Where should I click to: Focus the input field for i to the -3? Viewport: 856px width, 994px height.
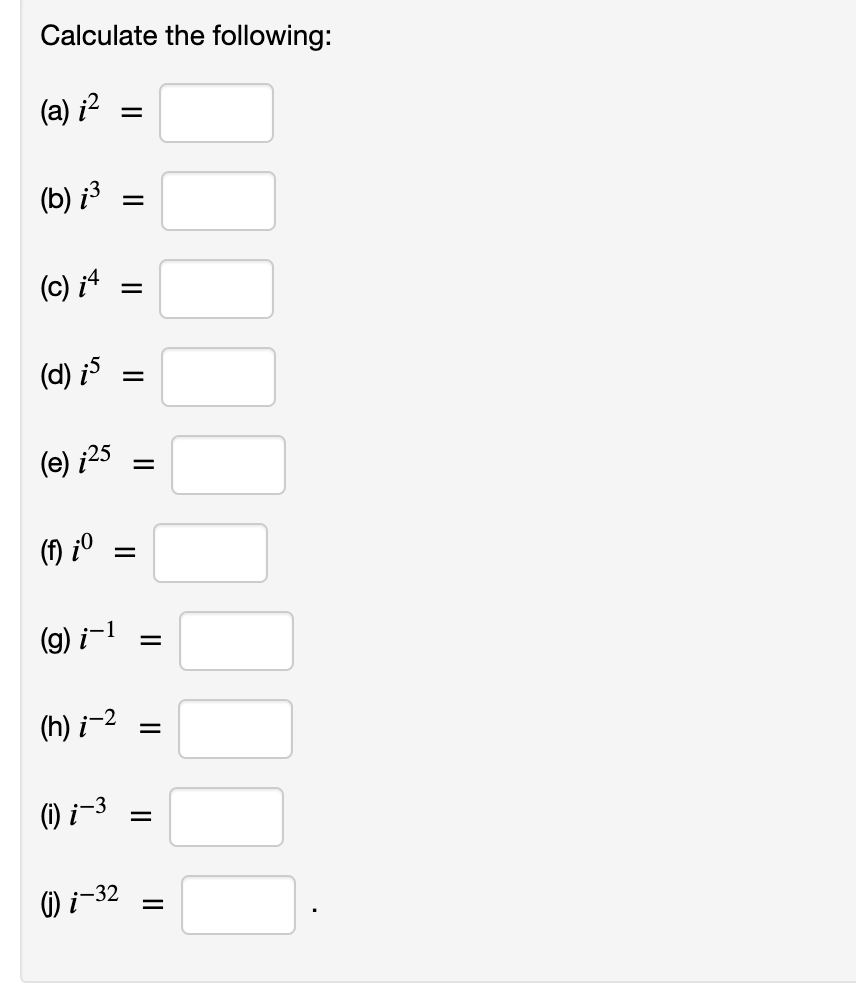coord(226,817)
